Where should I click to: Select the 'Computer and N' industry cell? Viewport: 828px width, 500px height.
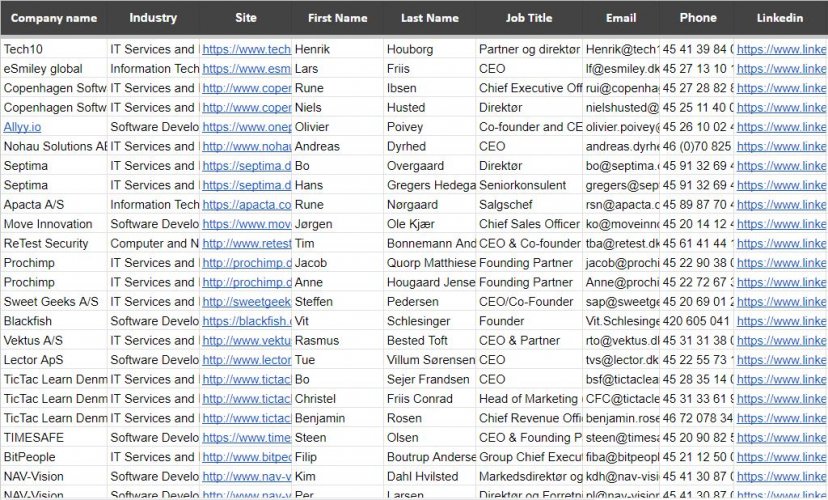pos(153,244)
